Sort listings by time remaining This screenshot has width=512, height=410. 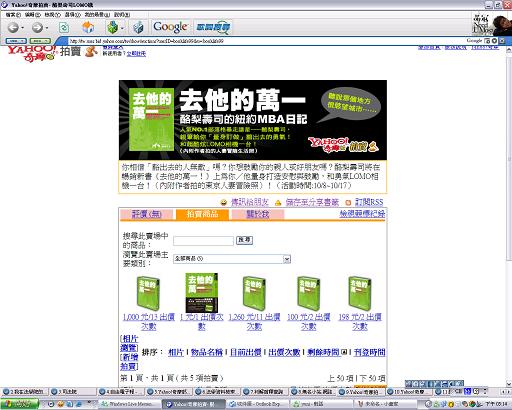323,352
